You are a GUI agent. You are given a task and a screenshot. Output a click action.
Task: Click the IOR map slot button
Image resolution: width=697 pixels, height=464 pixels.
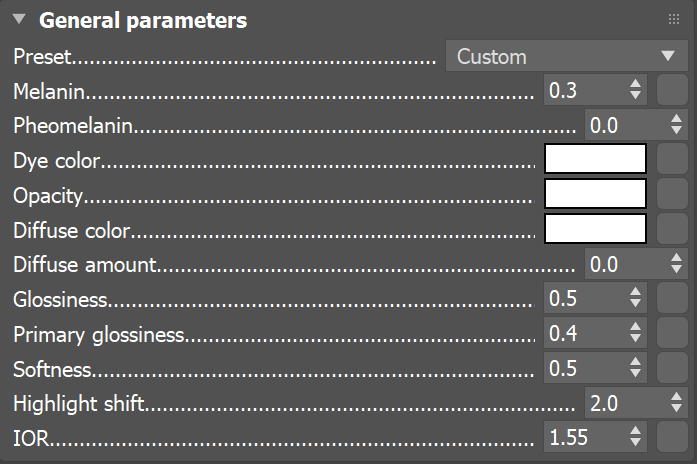pyautogui.click(x=673, y=437)
